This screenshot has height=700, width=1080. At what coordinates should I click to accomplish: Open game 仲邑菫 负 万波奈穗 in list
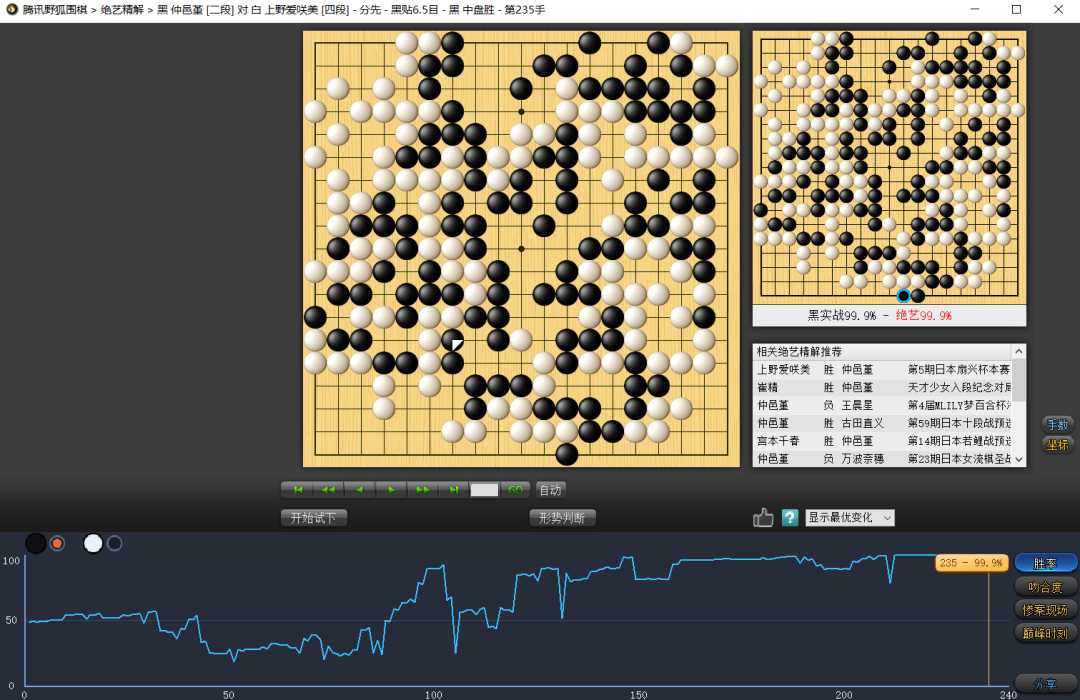coord(883,459)
